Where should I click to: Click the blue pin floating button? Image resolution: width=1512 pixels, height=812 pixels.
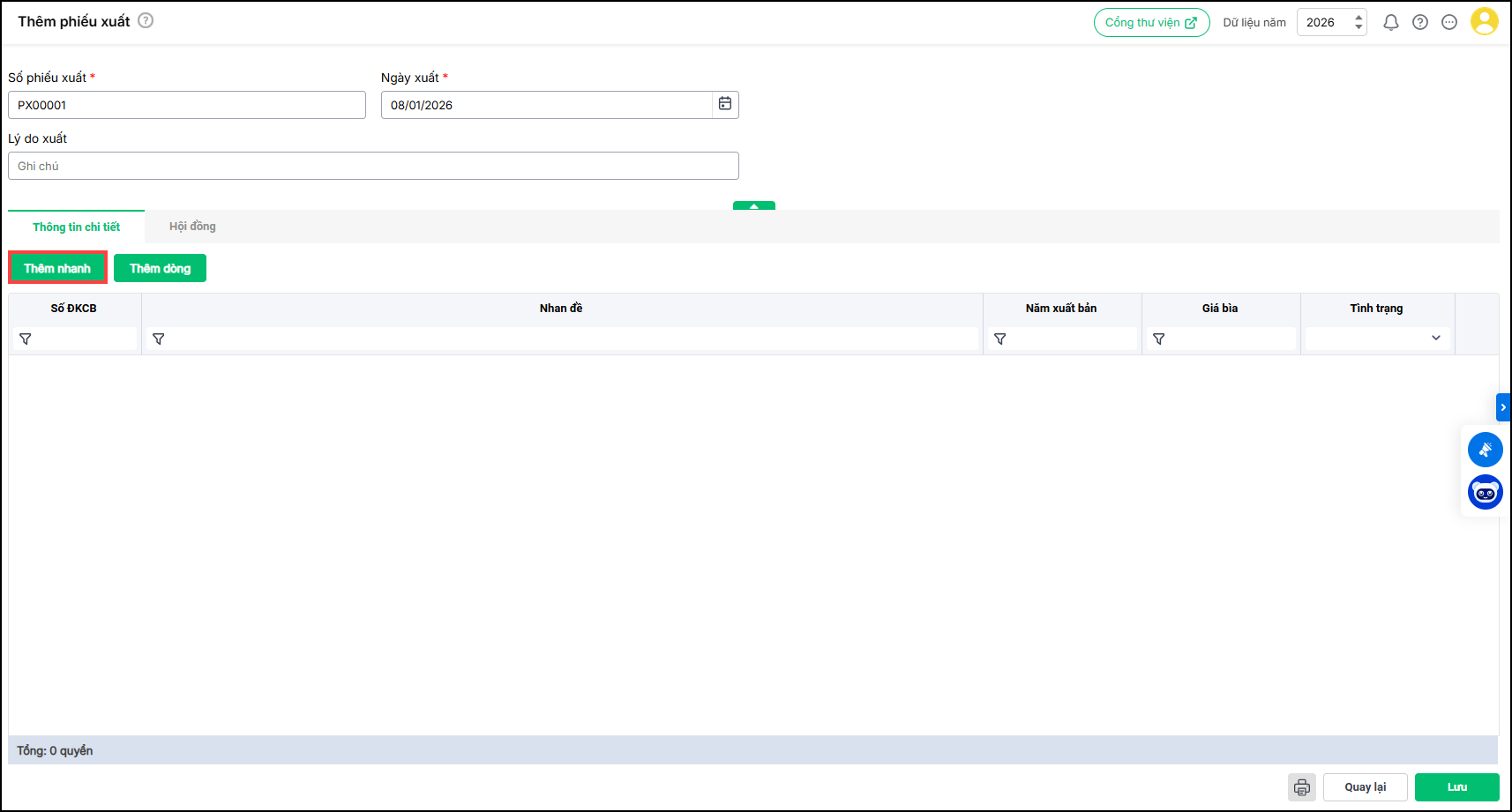tap(1485, 450)
